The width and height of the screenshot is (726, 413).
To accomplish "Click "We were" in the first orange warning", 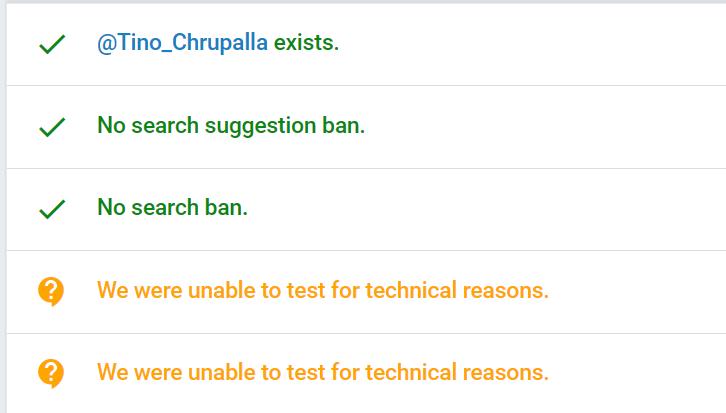I will [x=132, y=291].
